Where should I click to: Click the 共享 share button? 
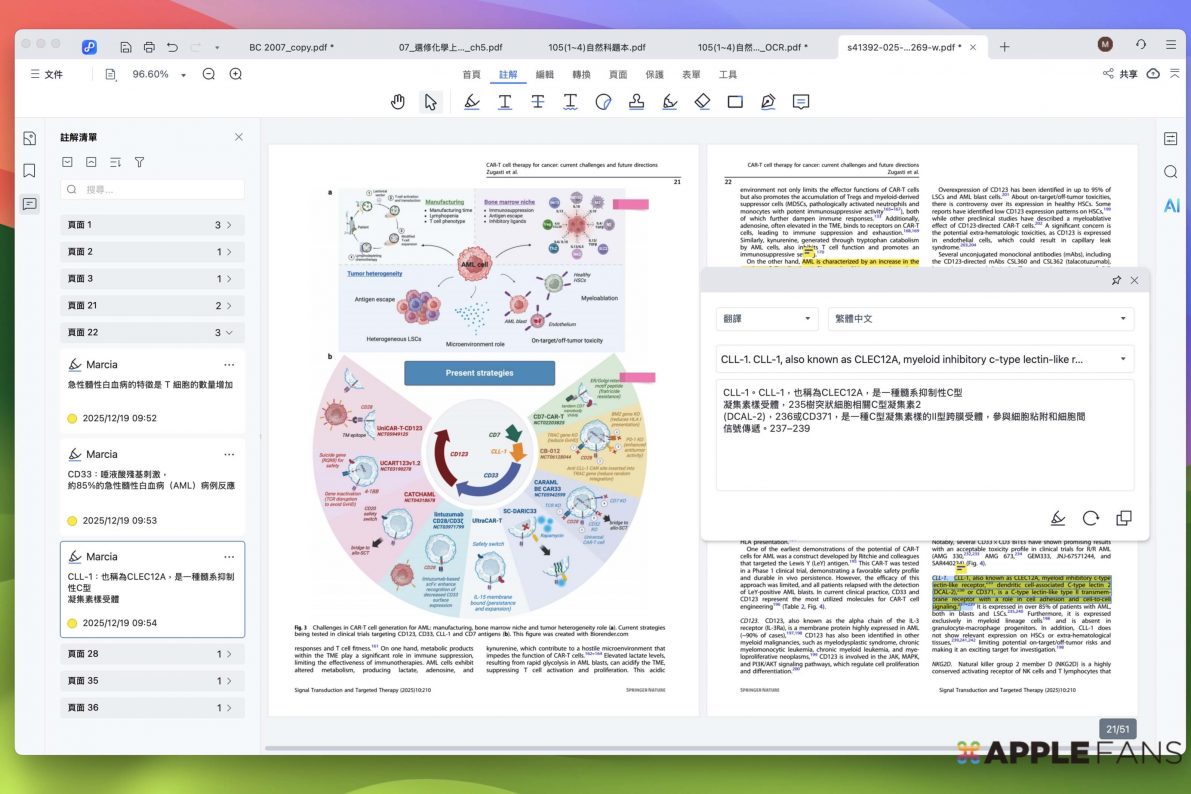click(x=1120, y=74)
